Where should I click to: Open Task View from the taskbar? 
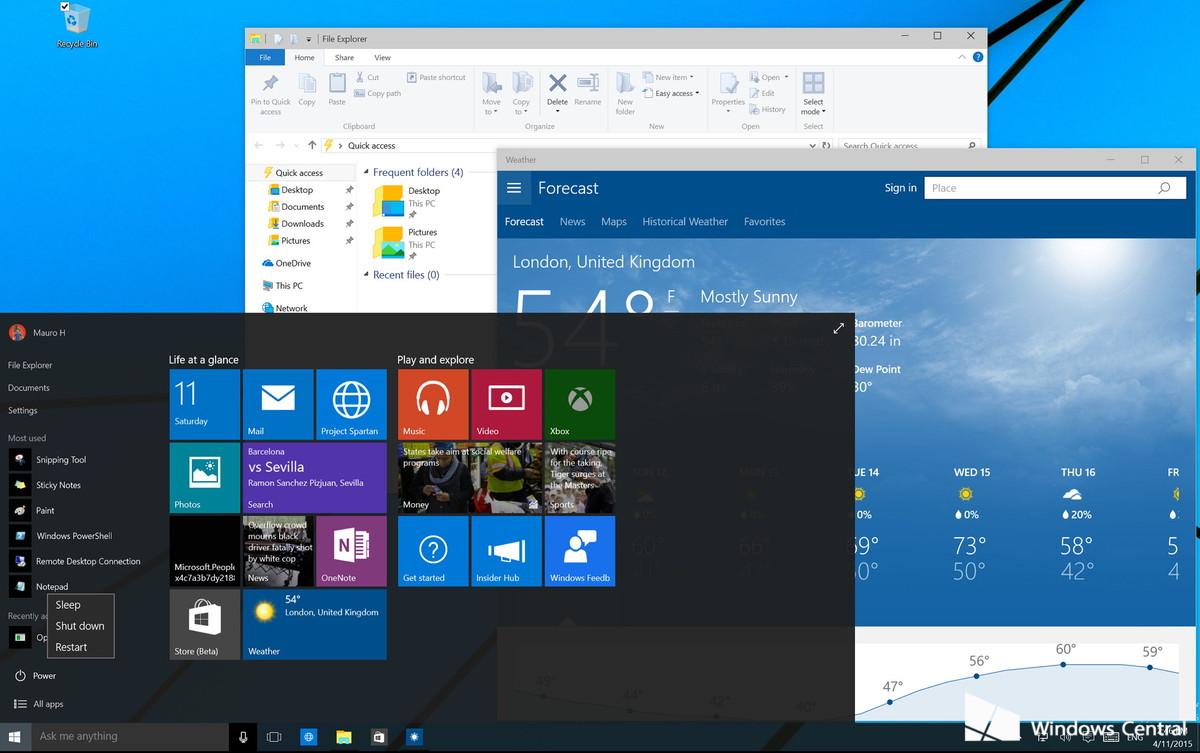[273, 737]
